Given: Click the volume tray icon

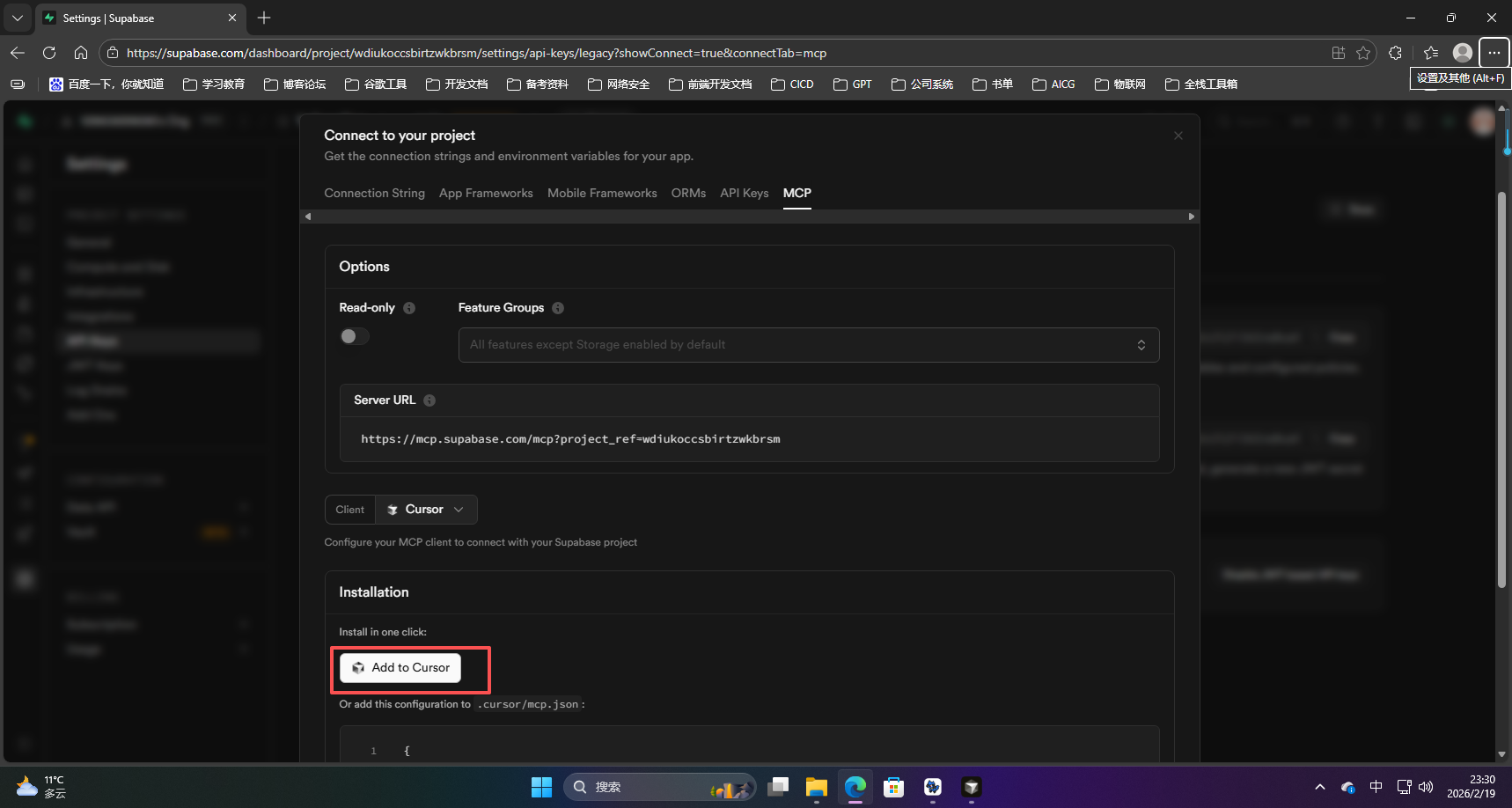Looking at the screenshot, I should pyautogui.click(x=1426, y=787).
